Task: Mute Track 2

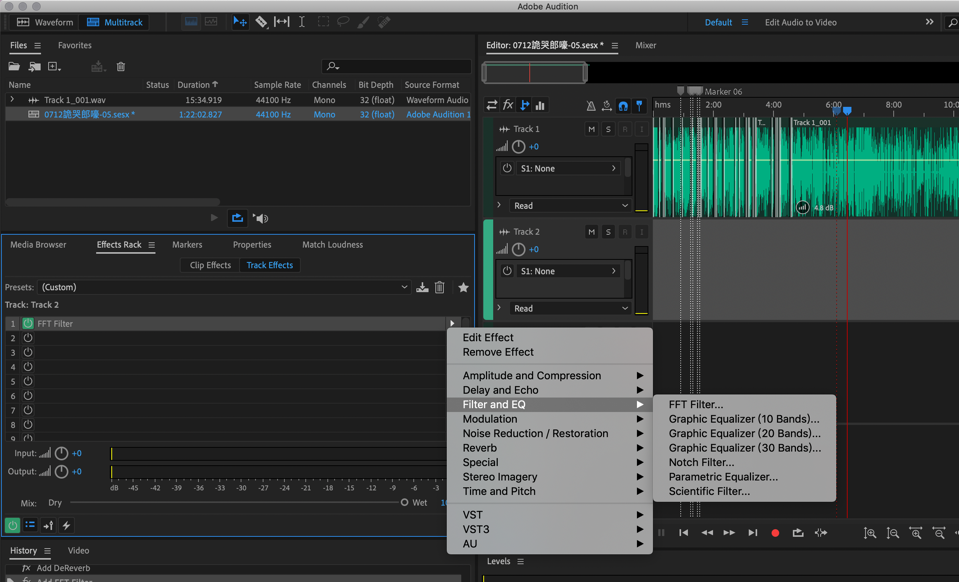Action: (x=591, y=232)
